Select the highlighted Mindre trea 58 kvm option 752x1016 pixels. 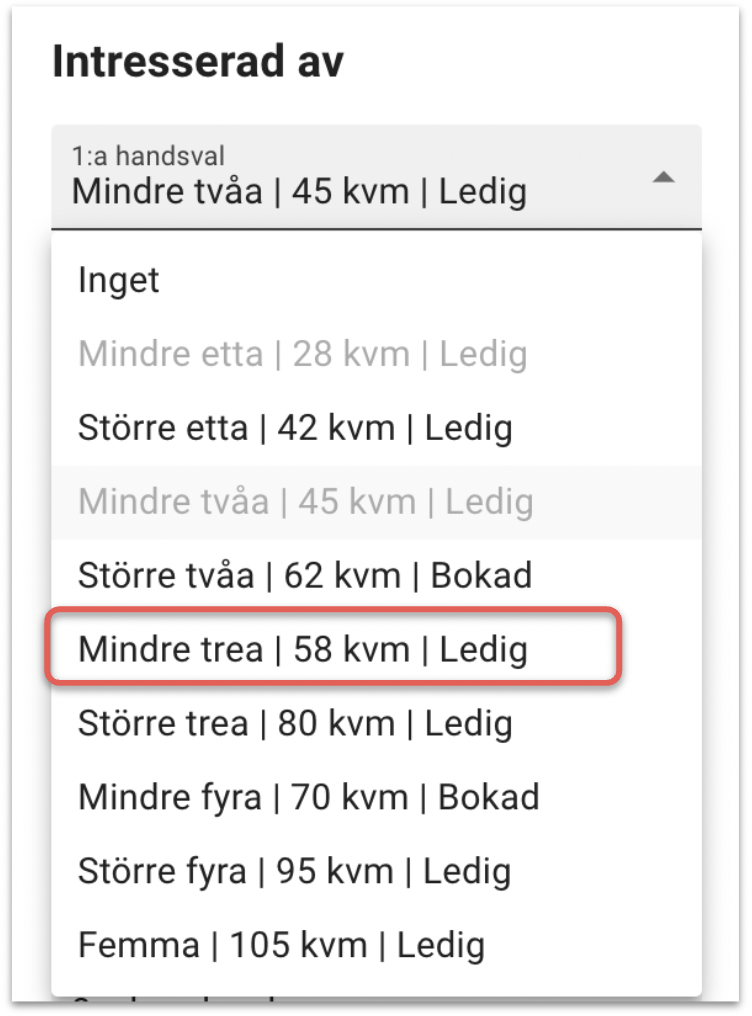coord(302,650)
